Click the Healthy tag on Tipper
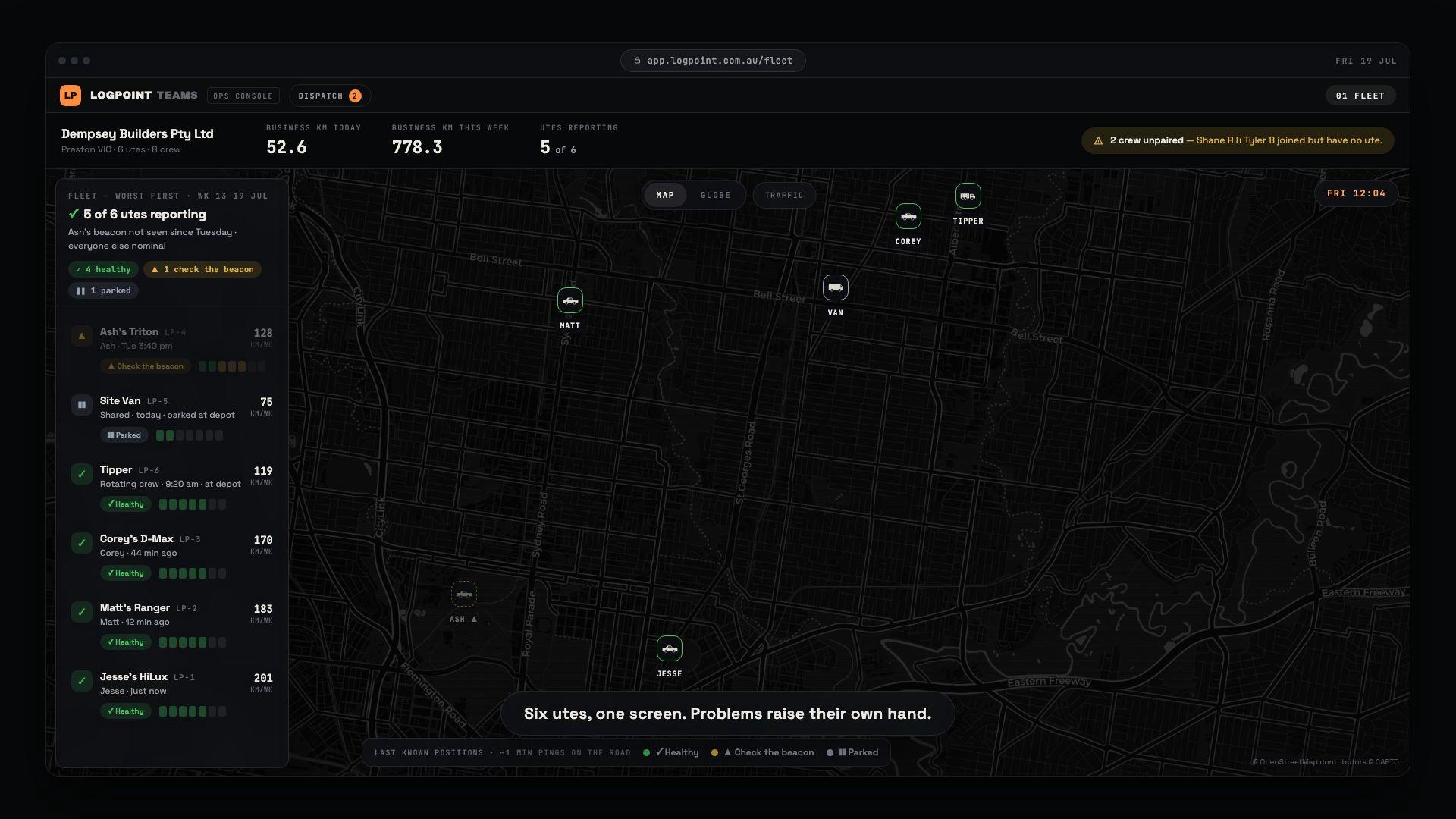Image resolution: width=1456 pixels, height=819 pixels. pyautogui.click(x=126, y=504)
